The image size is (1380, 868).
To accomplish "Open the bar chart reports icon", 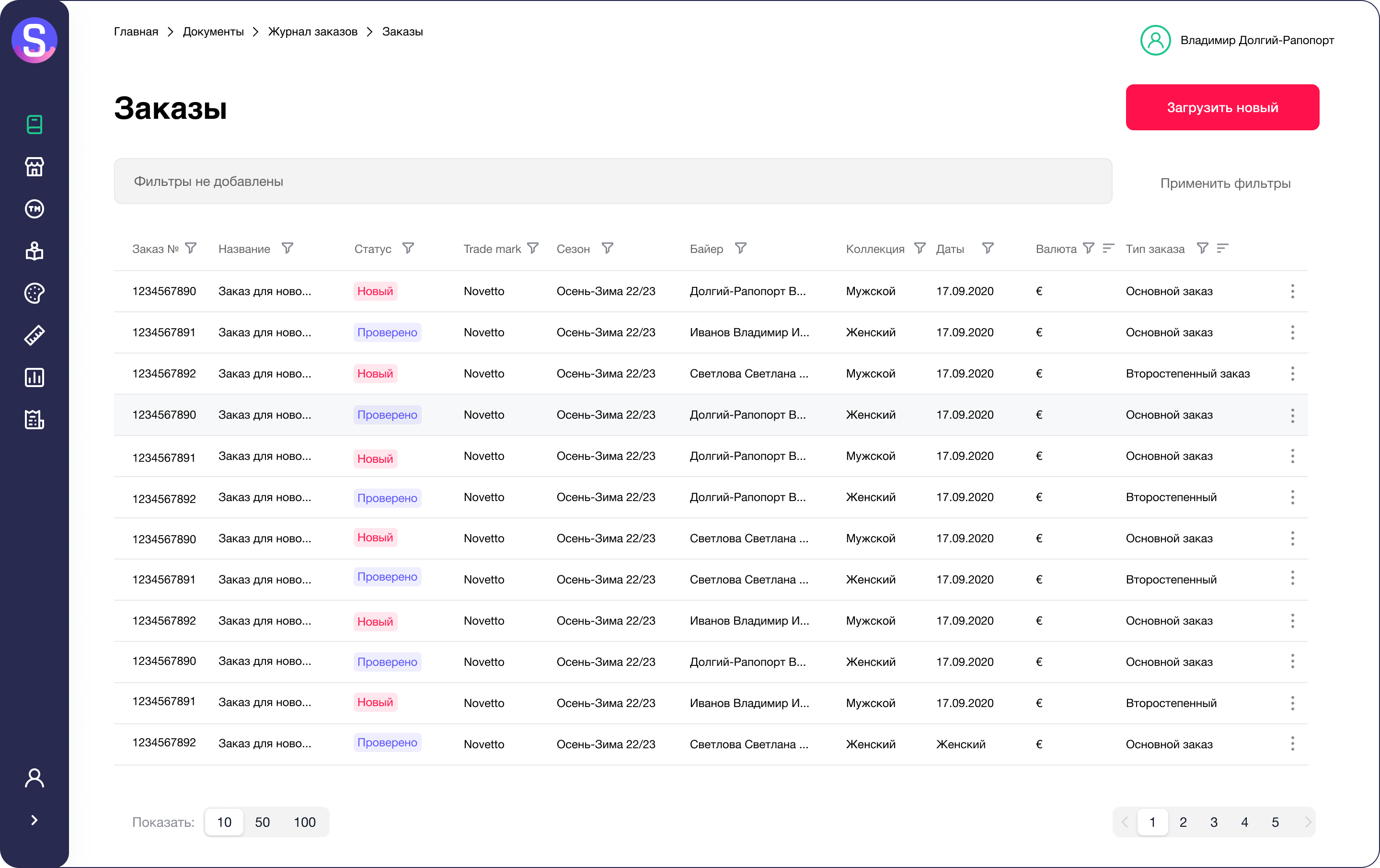I will click(34, 377).
